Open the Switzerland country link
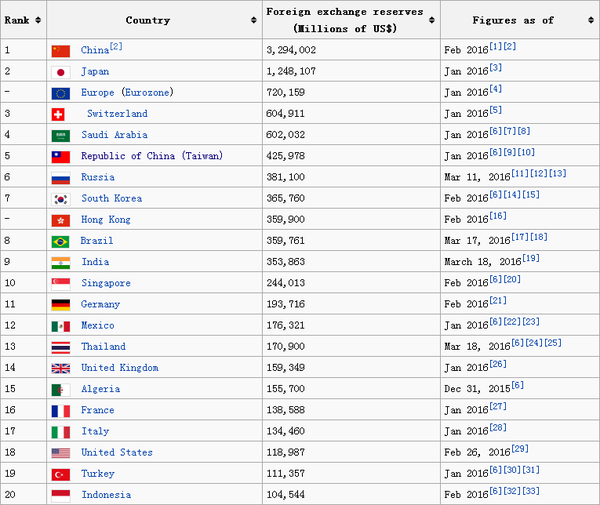This screenshot has width=600, height=505. click(117, 114)
